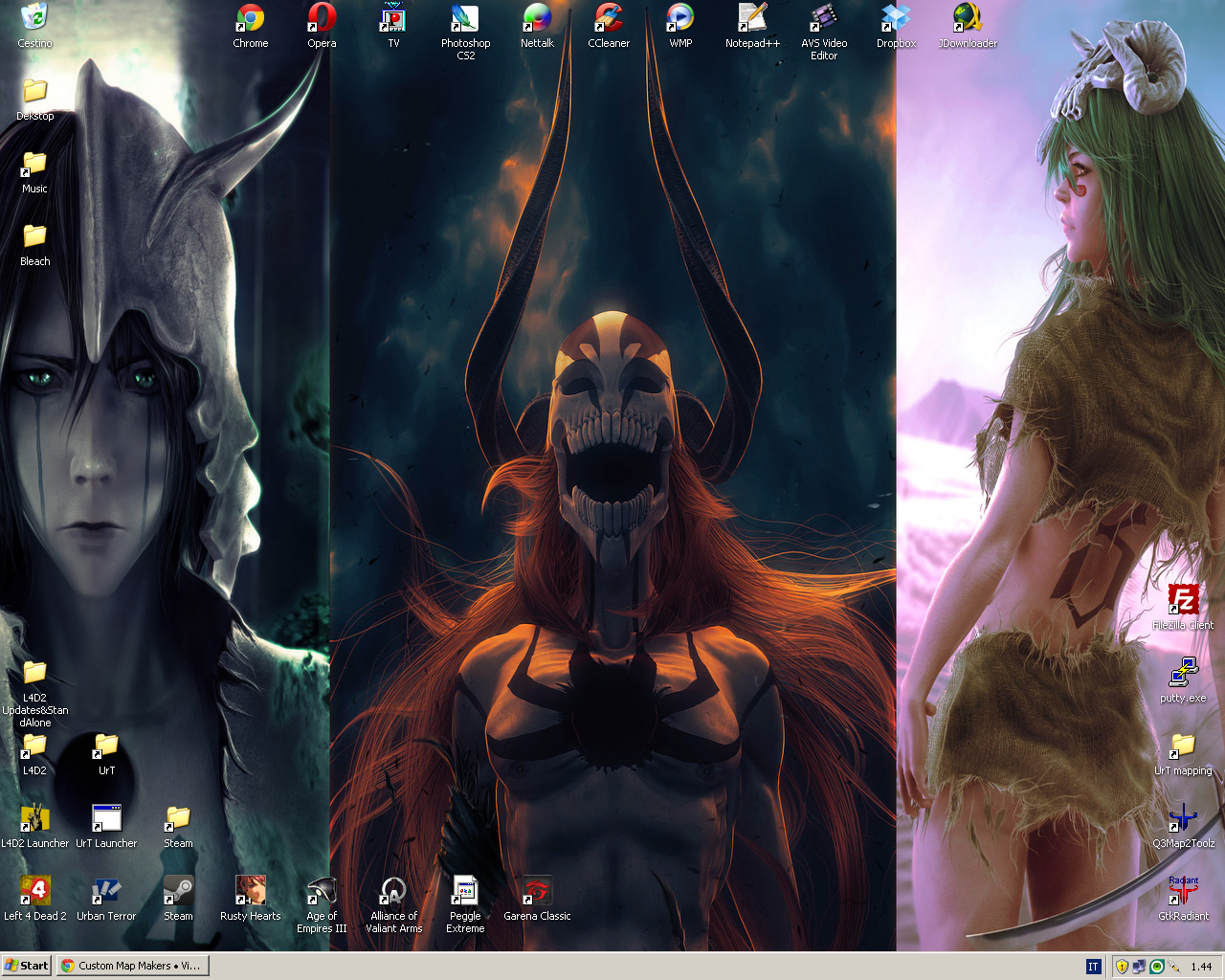Click the Notepad++ shortcut icon

pos(752,19)
